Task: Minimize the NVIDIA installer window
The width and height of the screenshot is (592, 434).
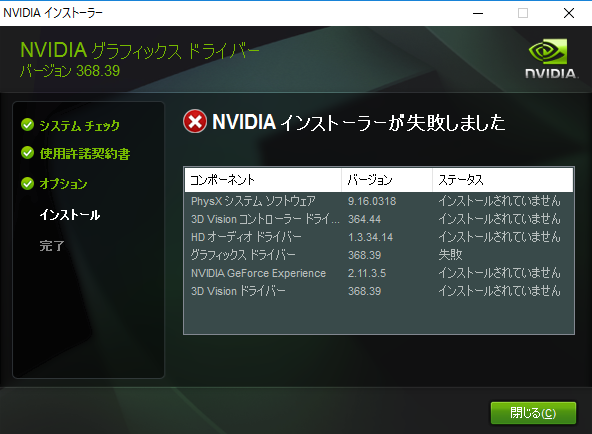Action: (478, 13)
